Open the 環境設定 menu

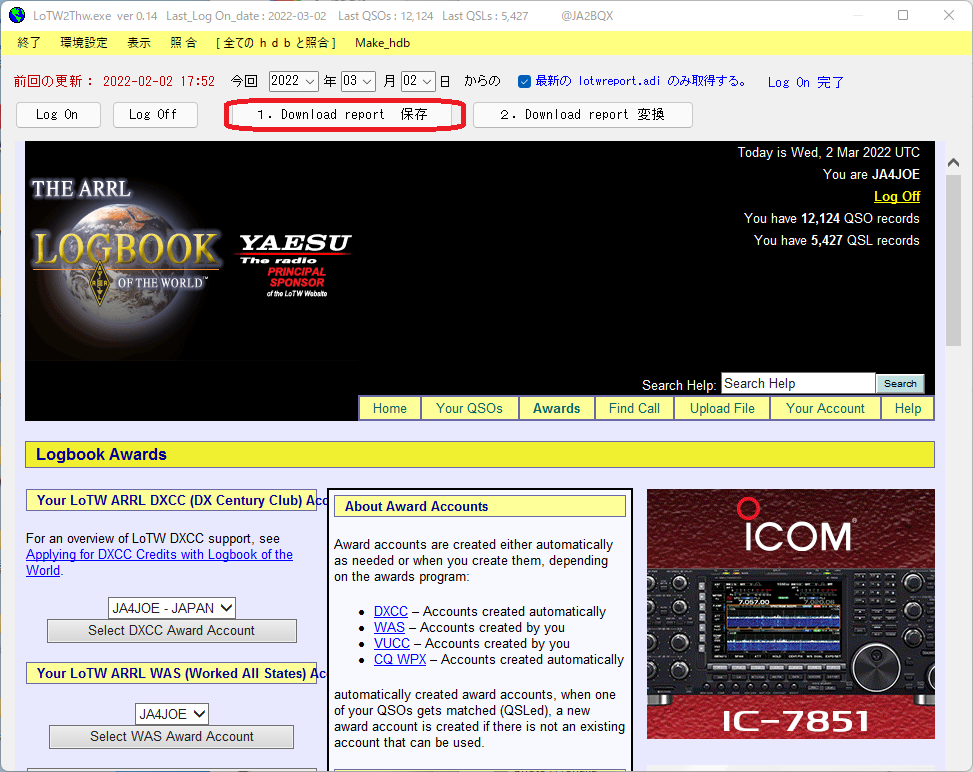(x=84, y=43)
